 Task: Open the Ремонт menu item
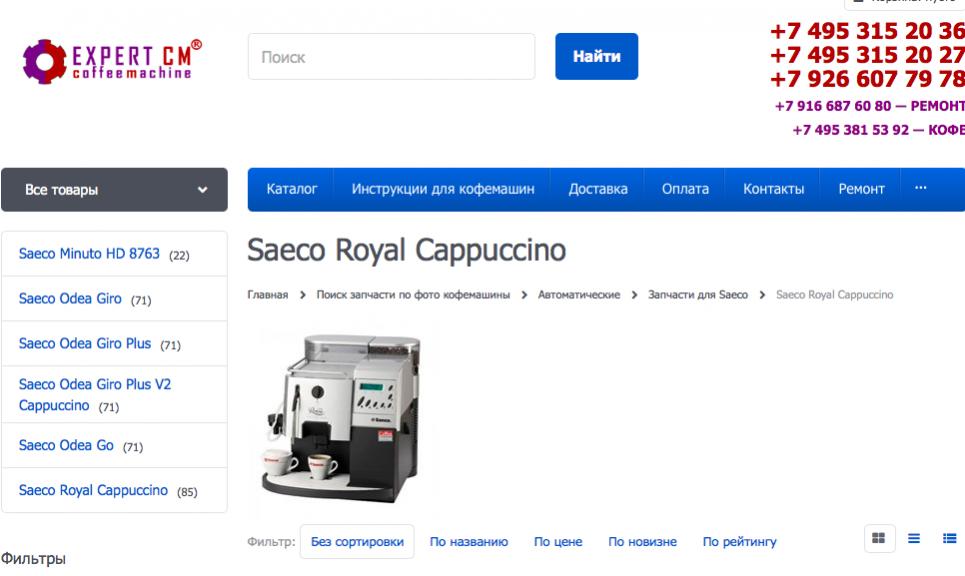pos(861,189)
